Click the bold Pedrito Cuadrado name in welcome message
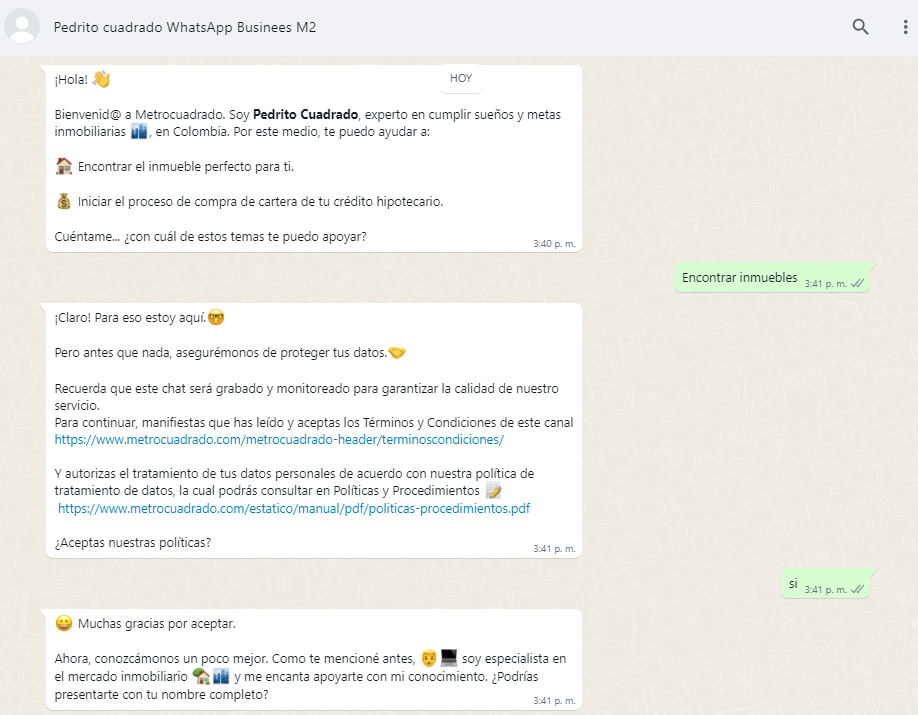The width and height of the screenshot is (918, 715). pos(305,114)
